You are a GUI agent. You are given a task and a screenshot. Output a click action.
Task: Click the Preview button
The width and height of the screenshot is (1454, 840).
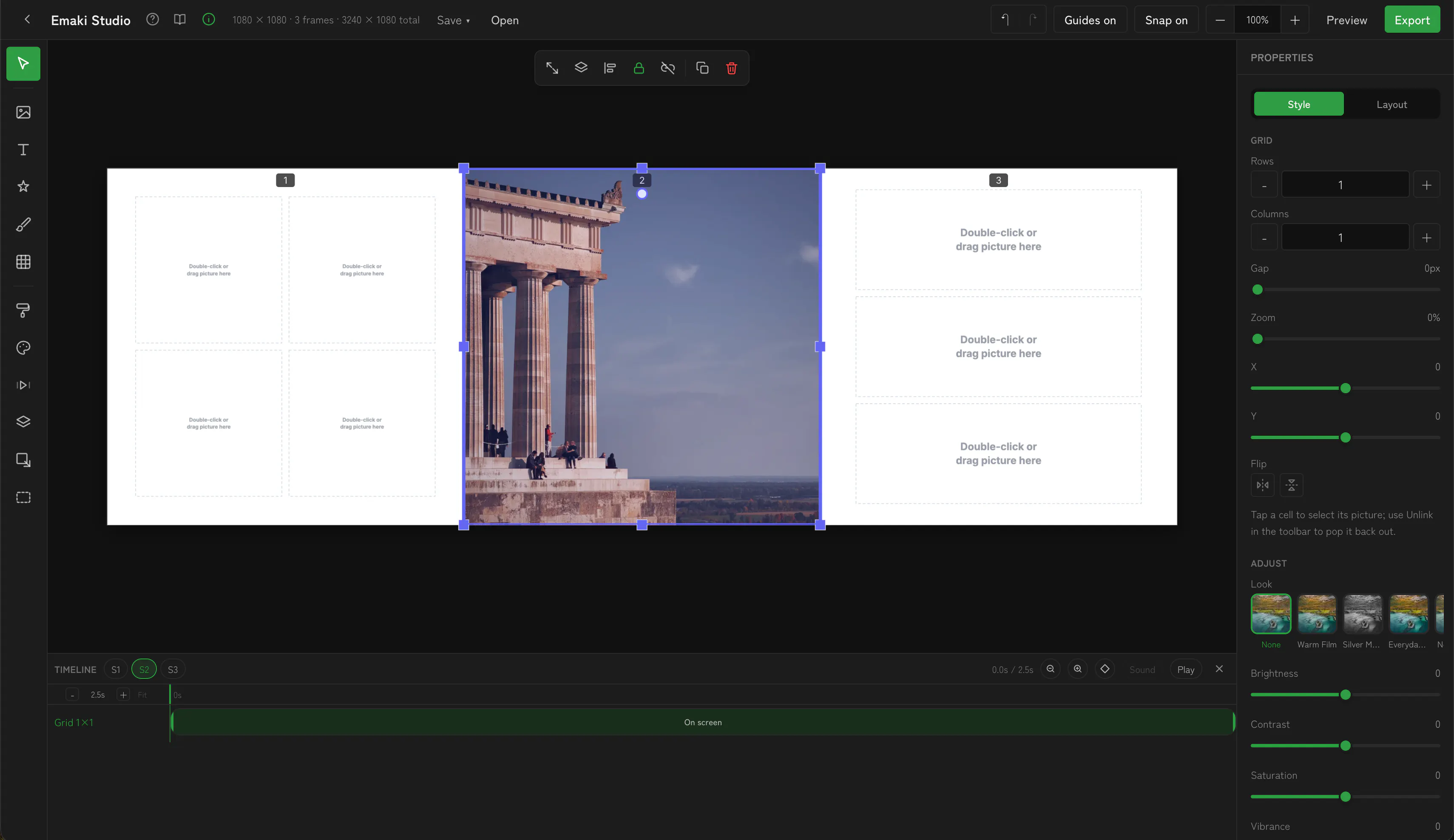pos(1347,20)
